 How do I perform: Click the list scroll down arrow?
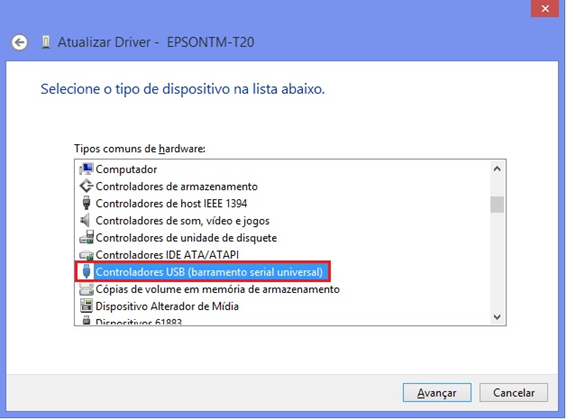point(497,317)
